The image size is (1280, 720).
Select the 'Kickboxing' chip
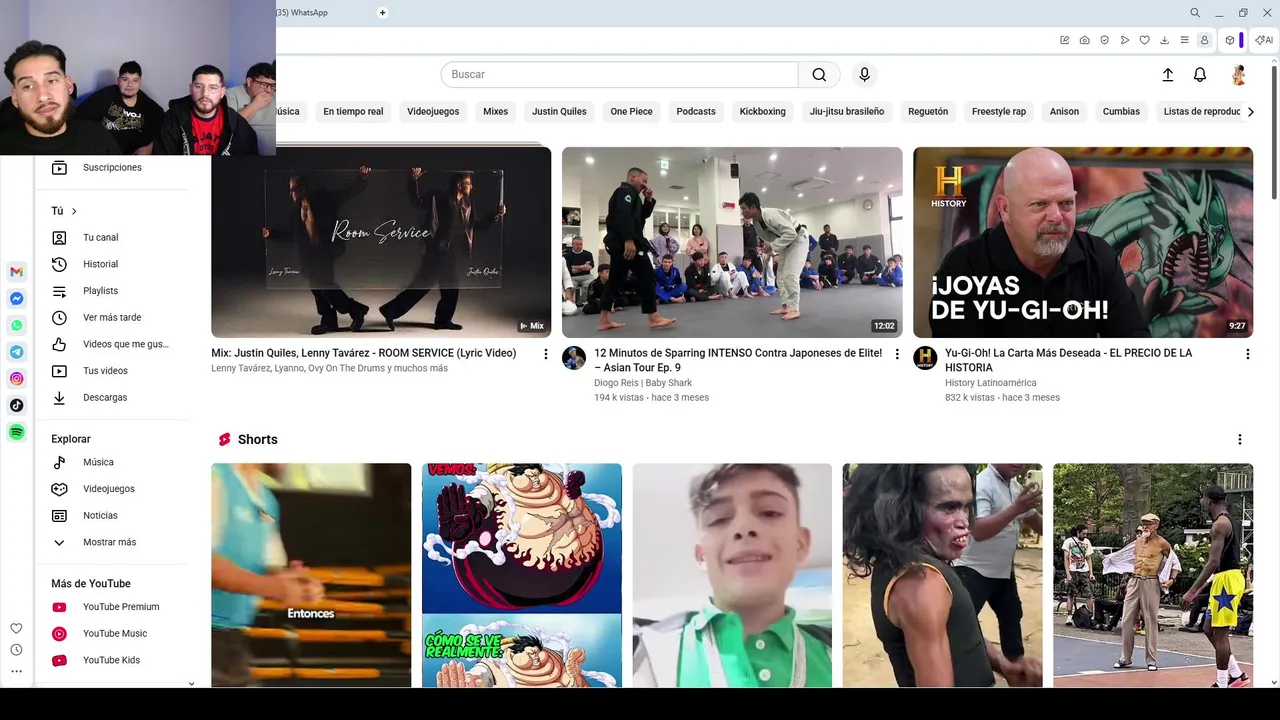(762, 112)
